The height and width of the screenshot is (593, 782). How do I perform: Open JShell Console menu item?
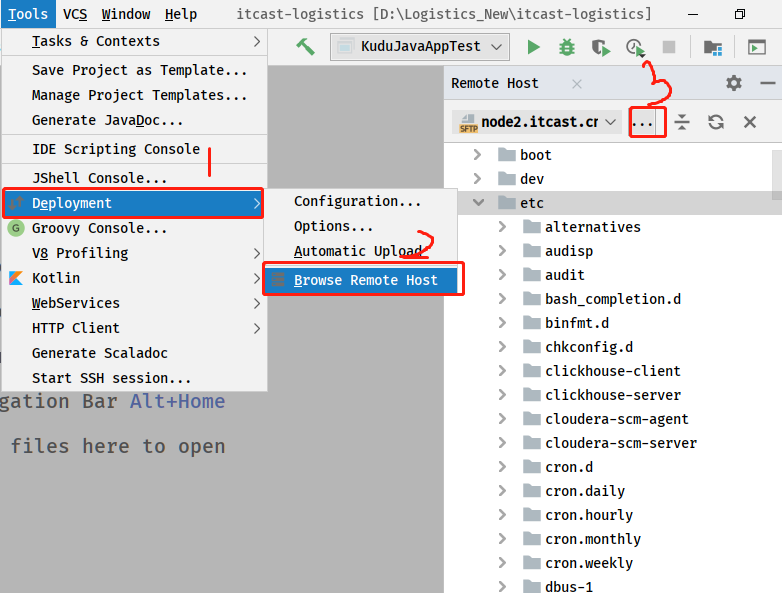(135, 178)
